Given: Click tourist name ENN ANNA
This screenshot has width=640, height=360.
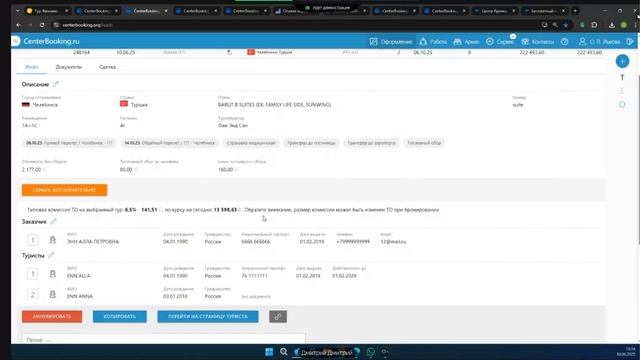Looking at the screenshot, I should click(x=80, y=296).
